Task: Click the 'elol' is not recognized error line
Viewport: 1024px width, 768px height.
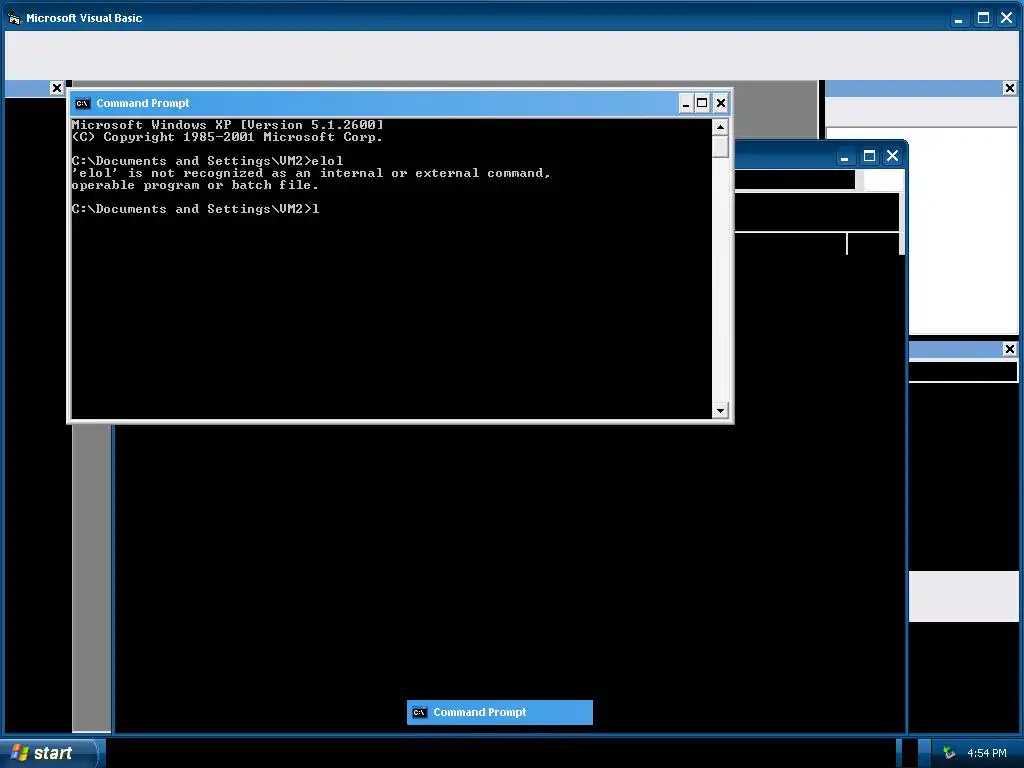Action: (x=311, y=173)
